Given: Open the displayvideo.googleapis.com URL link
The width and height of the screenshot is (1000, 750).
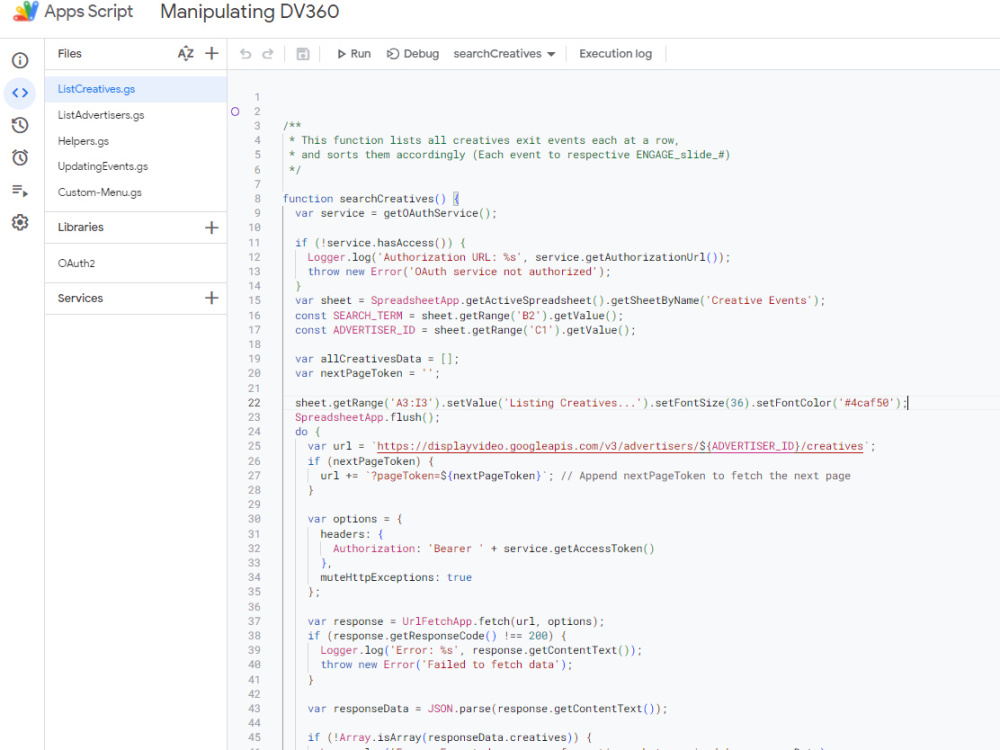Looking at the screenshot, I should point(620,446).
